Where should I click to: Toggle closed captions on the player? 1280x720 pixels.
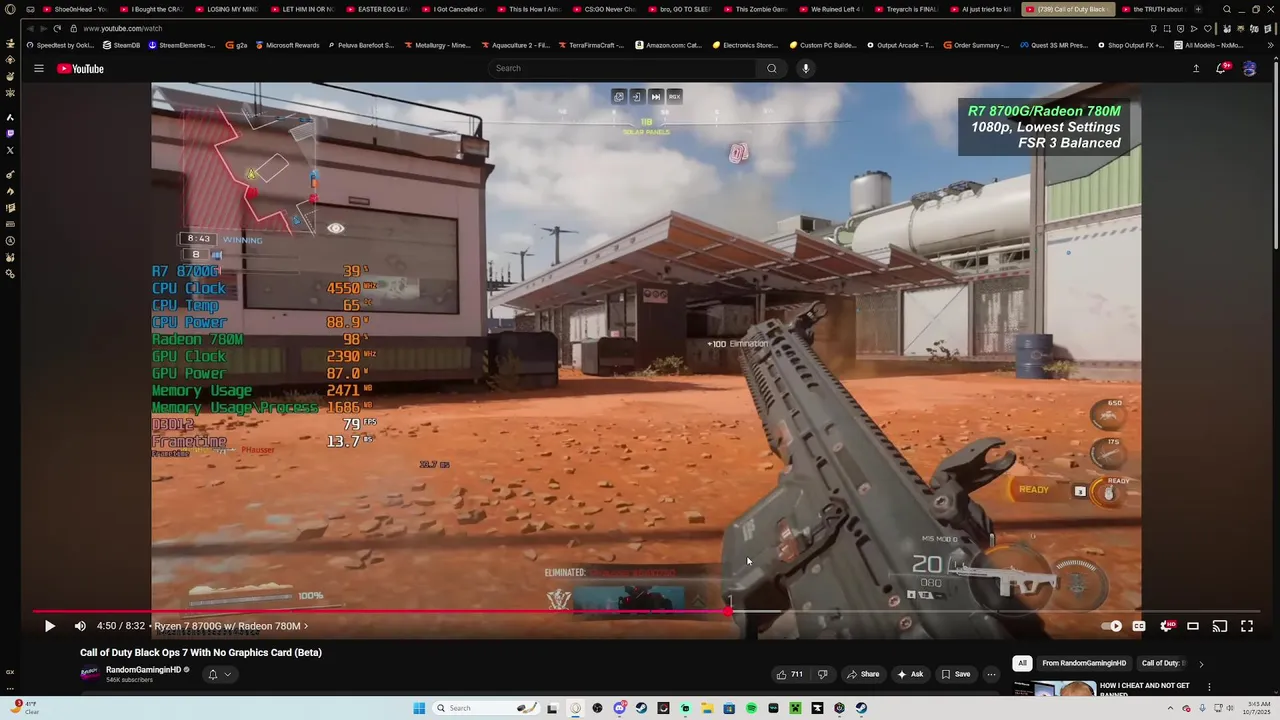pos(1139,626)
